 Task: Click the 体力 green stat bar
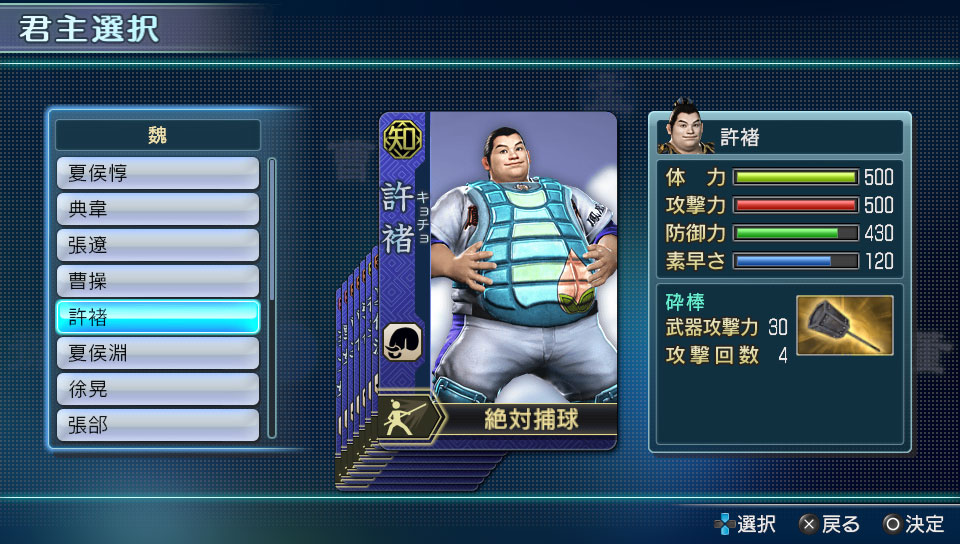[x=796, y=177]
